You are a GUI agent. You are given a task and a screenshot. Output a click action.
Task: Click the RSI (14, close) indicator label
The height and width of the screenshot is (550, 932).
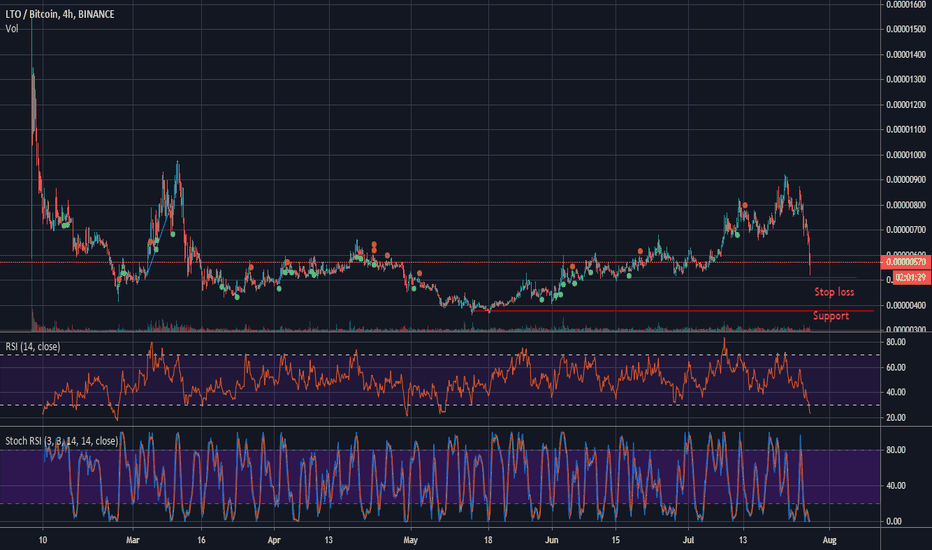coord(33,347)
